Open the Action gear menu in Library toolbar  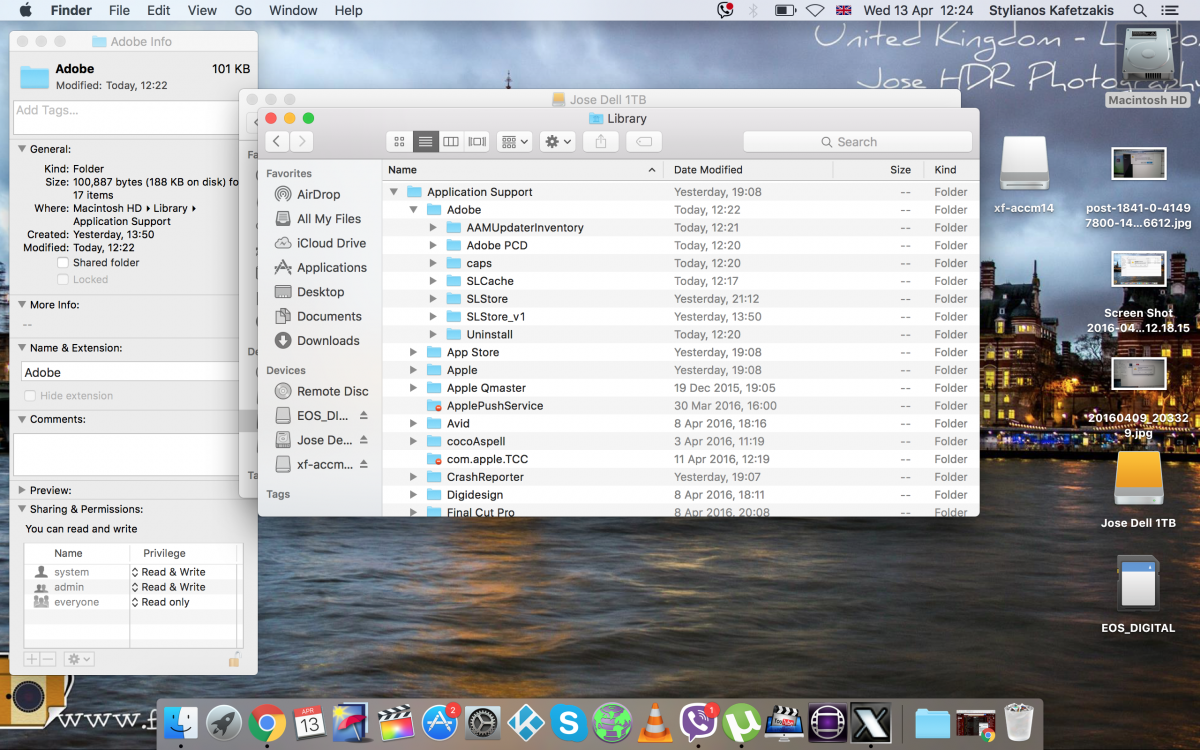pos(557,142)
